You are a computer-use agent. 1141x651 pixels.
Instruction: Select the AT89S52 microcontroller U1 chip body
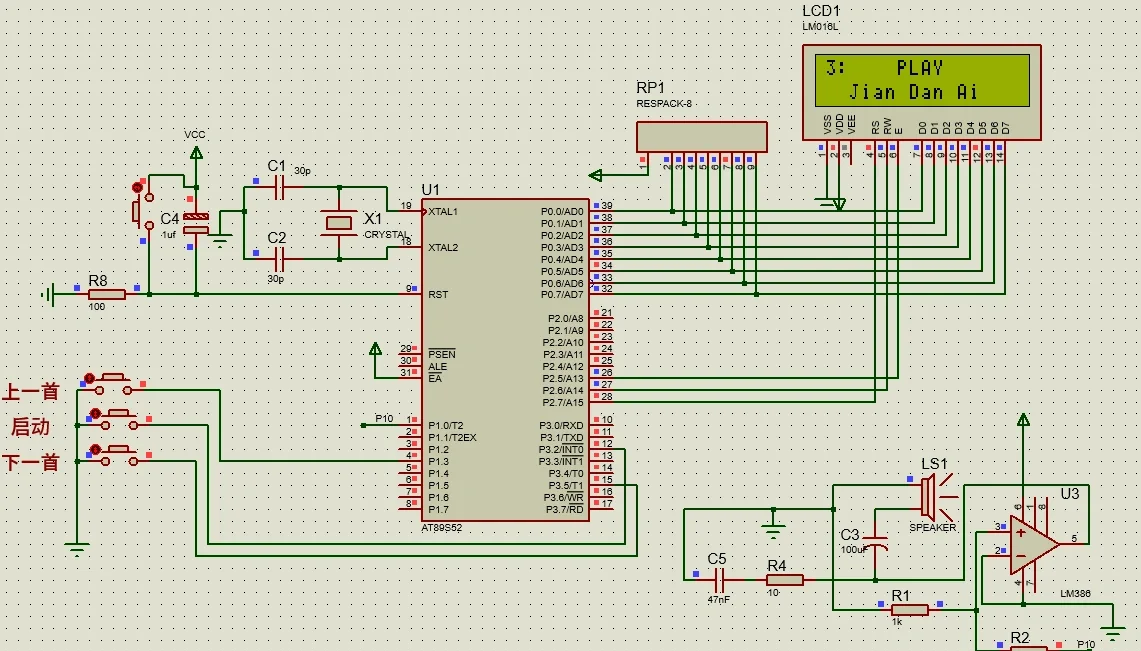506,360
